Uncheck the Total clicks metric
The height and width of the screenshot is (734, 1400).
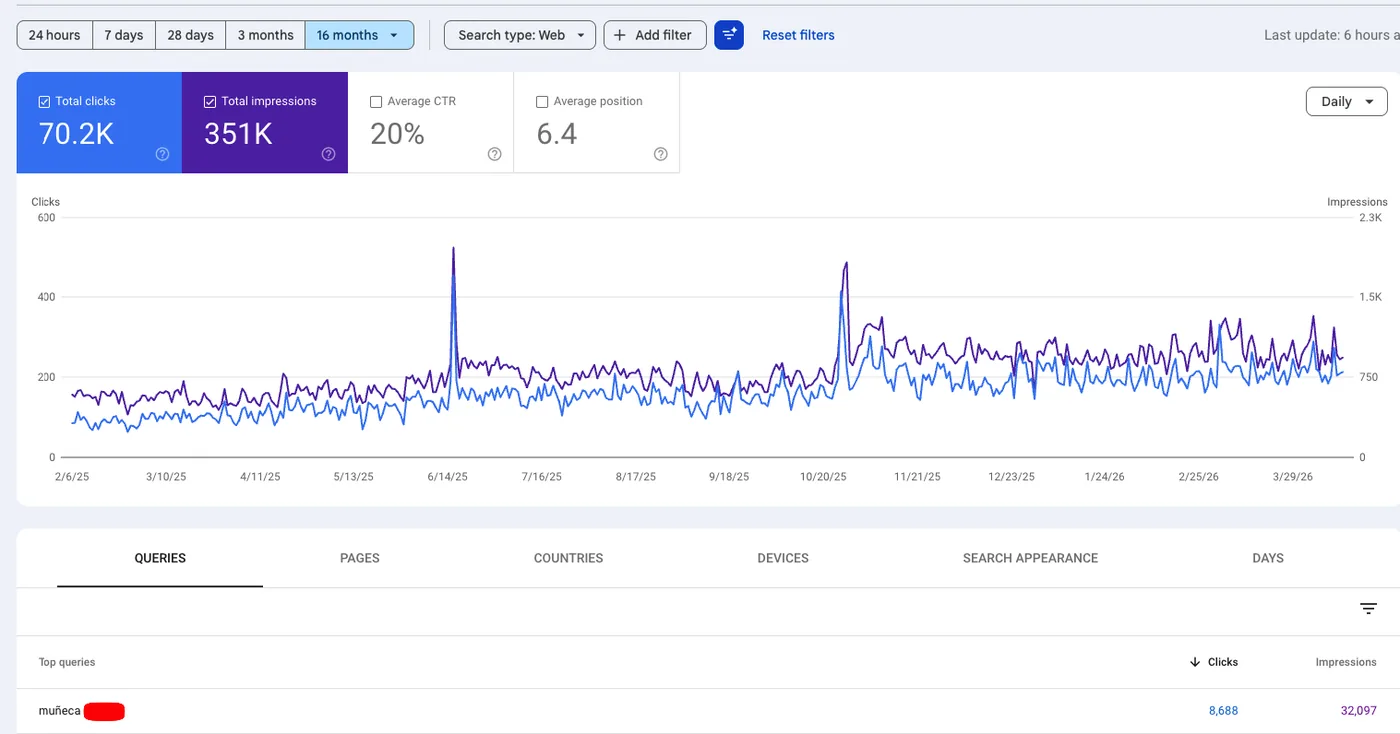pyautogui.click(x=44, y=101)
